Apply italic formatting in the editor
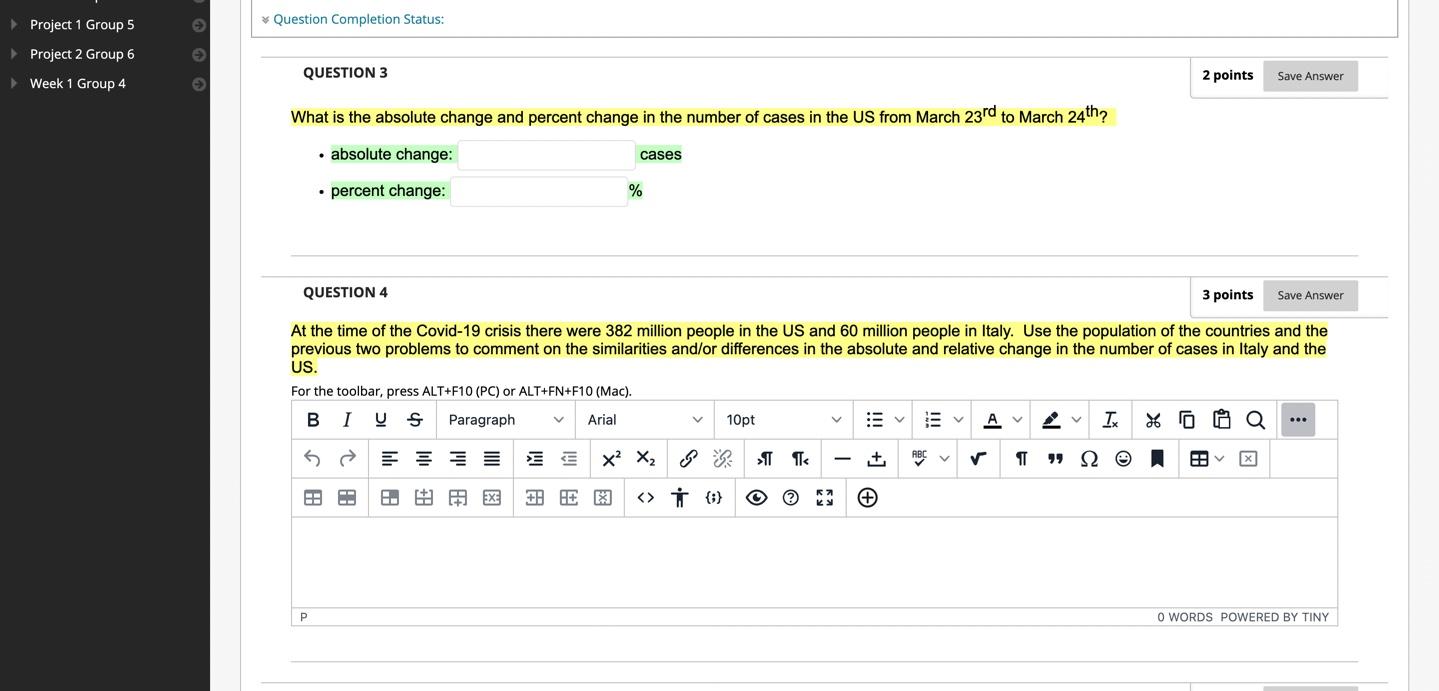 (x=347, y=420)
